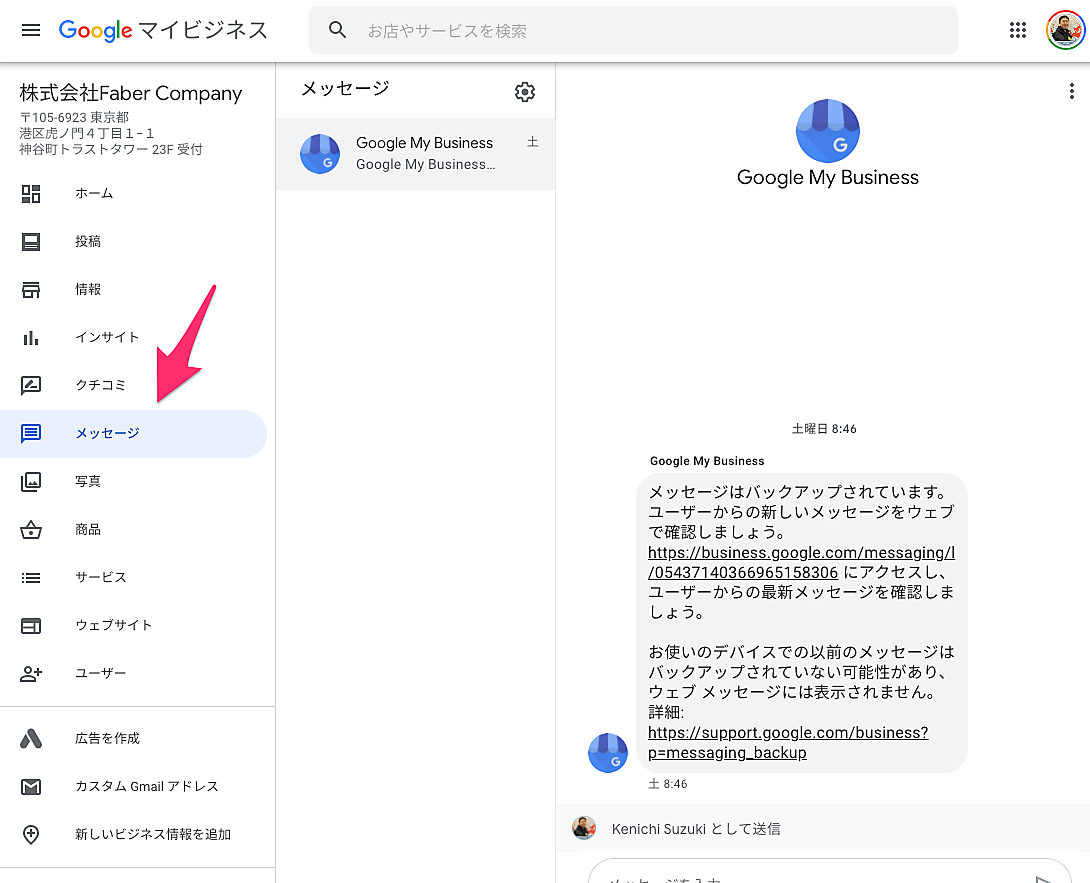This screenshot has width=1090, height=883.
Task: Click the 商品 shopping basket icon
Action: 31,530
